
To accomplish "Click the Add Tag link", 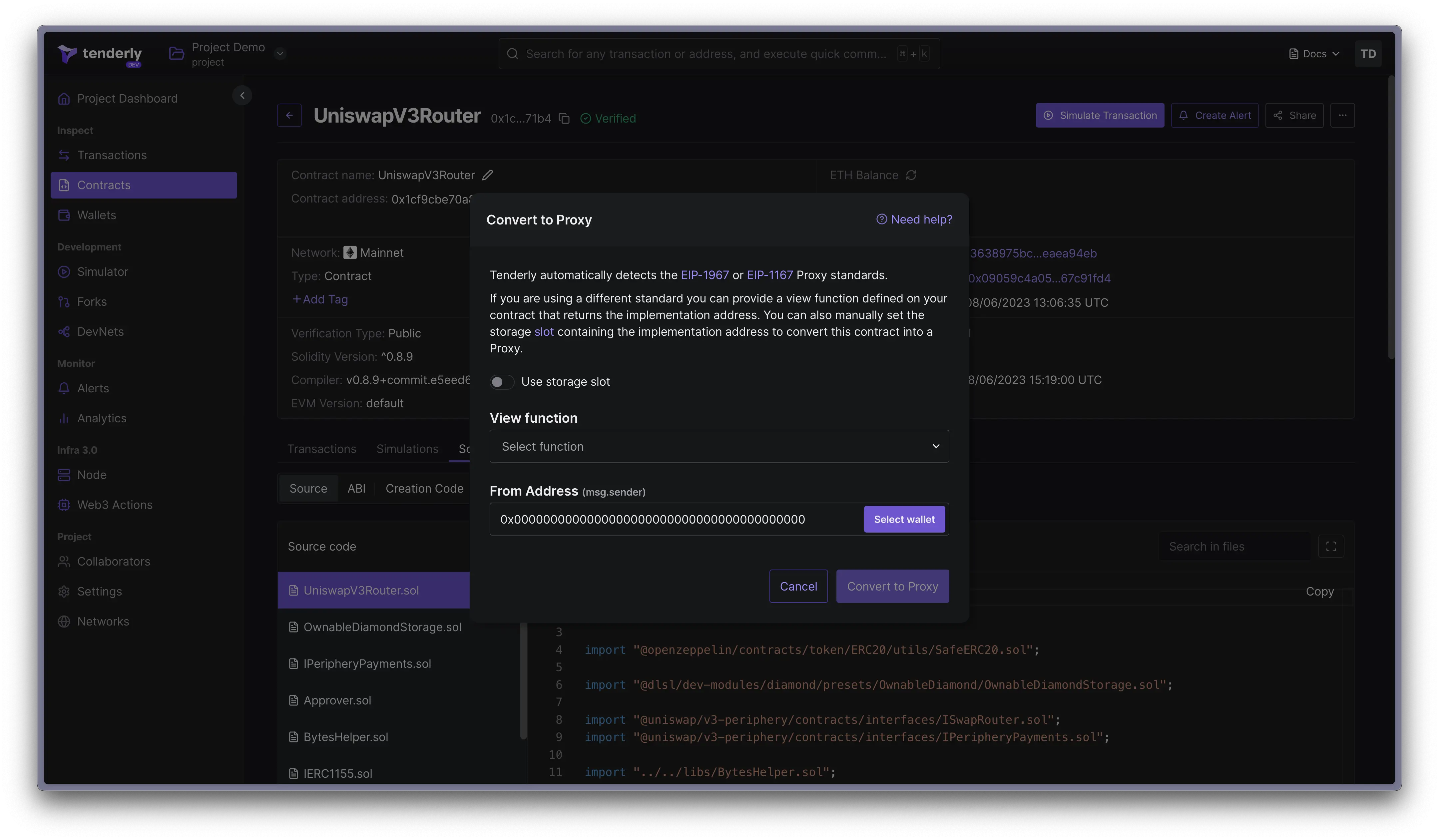I will point(320,299).
